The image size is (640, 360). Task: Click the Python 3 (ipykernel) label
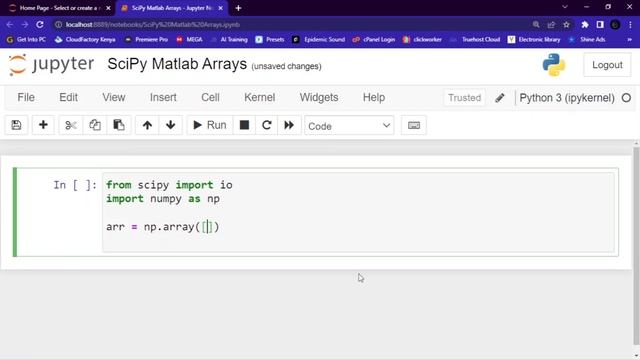pyautogui.click(x=567, y=98)
